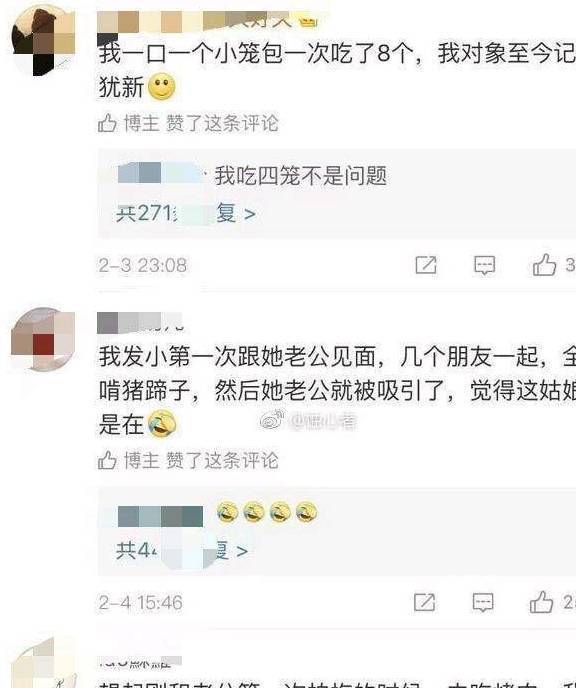Screen dimensions: 576x688
Task: Open first commenter's avatar
Action: (x=43, y=42)
